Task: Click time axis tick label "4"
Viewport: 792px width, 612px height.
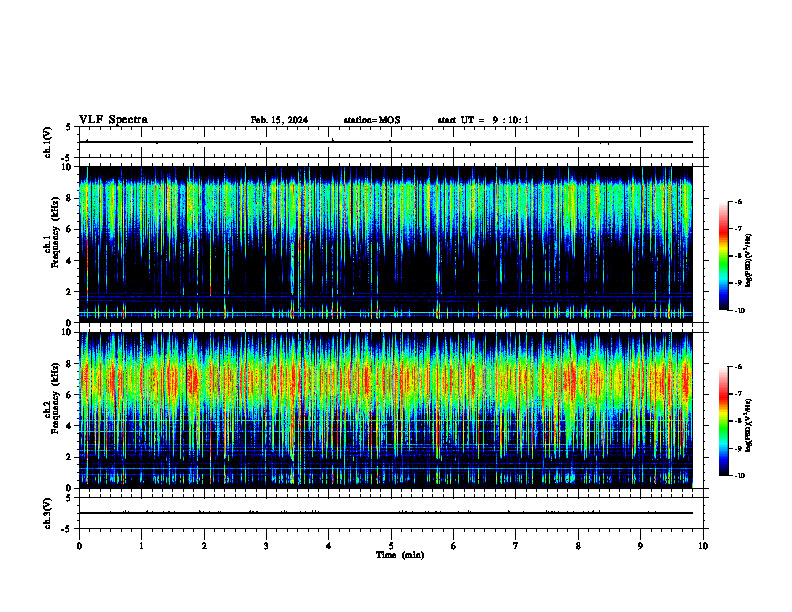Action: pyautogui.click(x=329, y=546)
